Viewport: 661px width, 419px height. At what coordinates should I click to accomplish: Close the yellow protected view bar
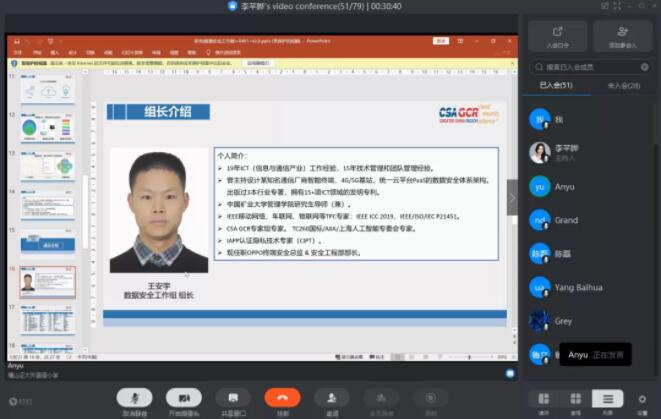pyautogui.click(x=513, y=63)
